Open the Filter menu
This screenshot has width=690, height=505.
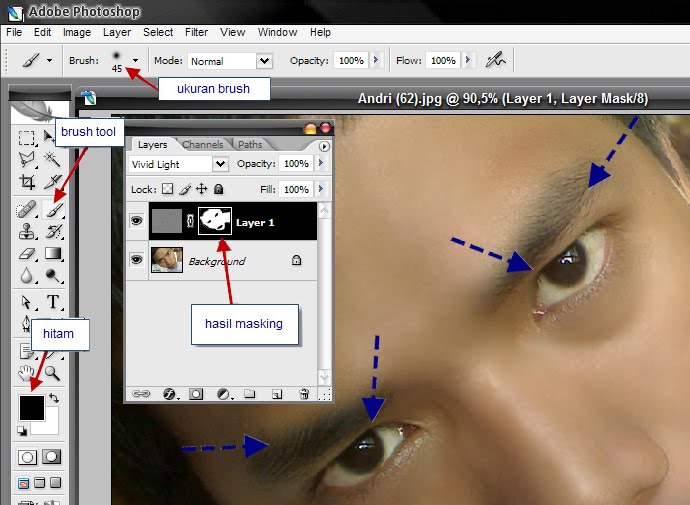click(x=196, y=32)
